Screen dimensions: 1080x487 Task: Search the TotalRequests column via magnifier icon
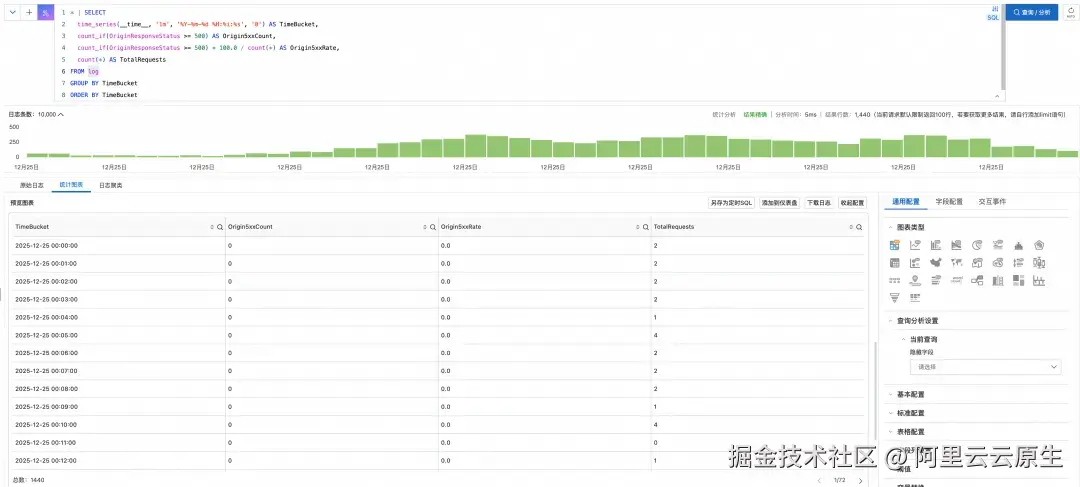tap(858, 227)
